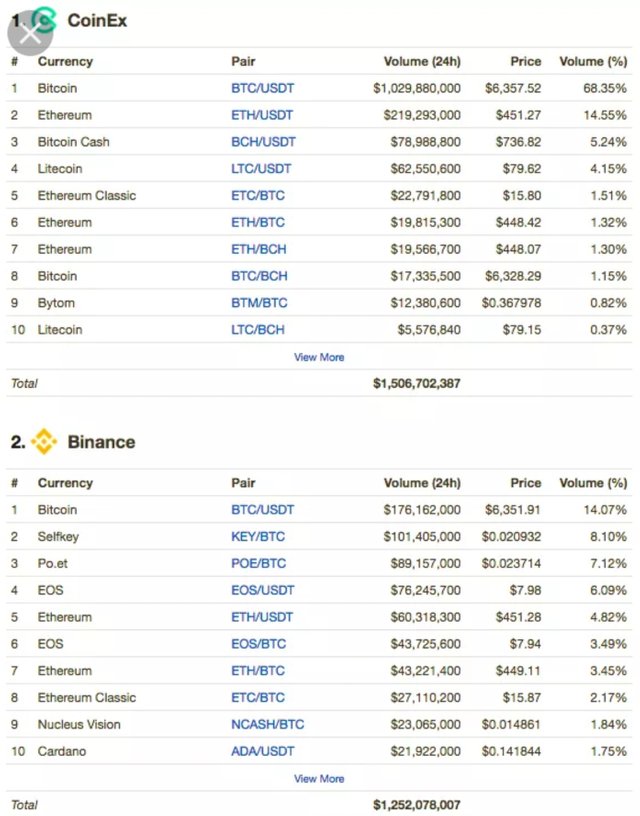Open the POE/BTC pair link
Image resolution: width=640 pixels, height=816 pixels.
(258, 564)
